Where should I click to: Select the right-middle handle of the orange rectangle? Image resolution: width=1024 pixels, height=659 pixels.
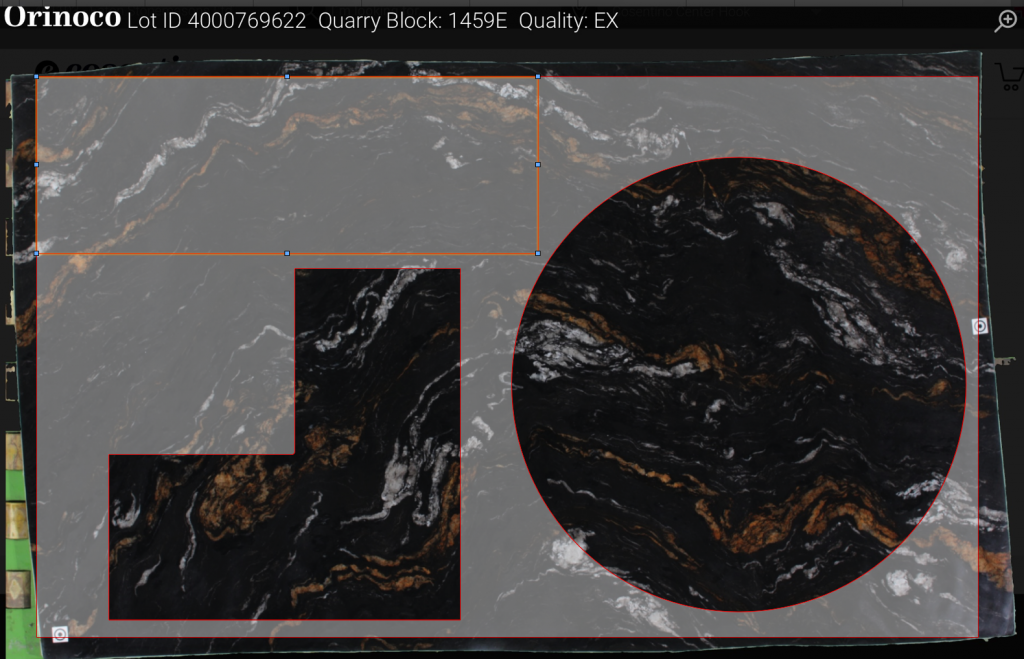[538, 164]
